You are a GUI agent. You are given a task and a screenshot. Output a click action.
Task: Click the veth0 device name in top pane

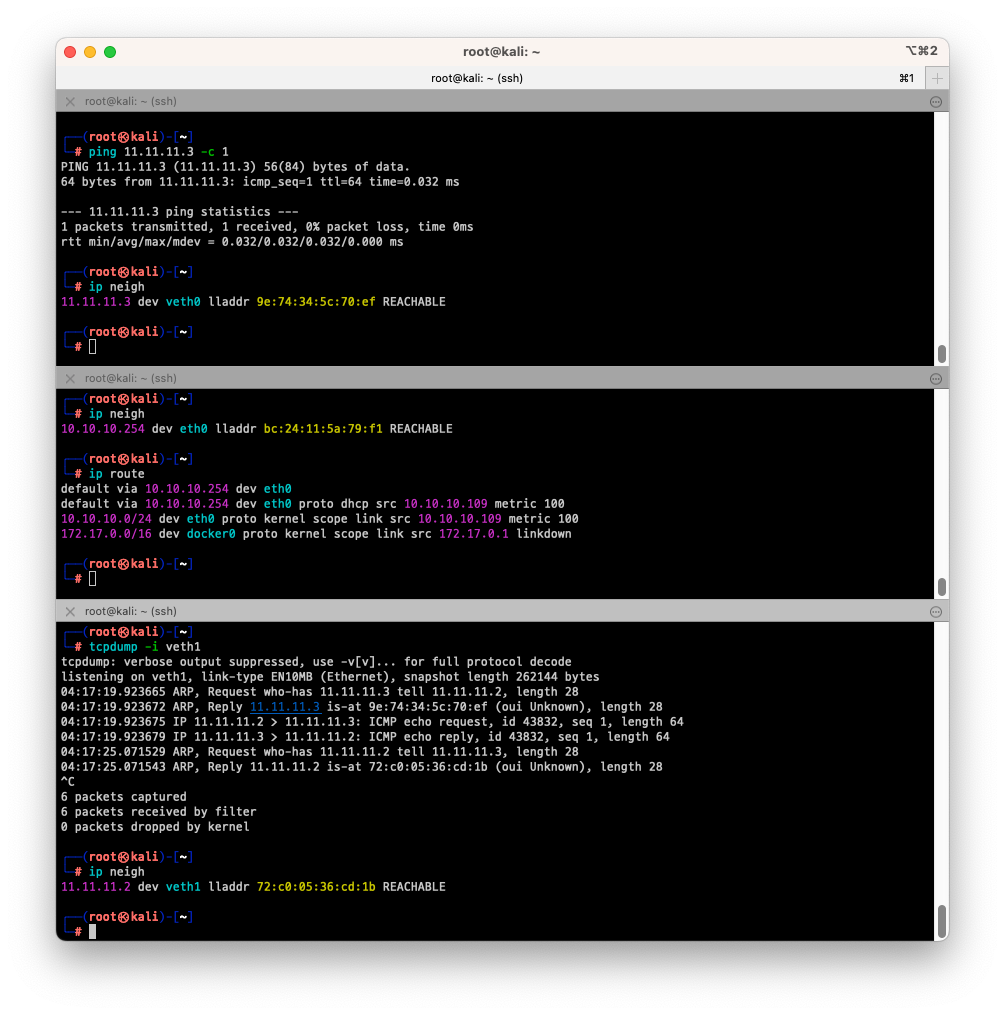[183, 302]
